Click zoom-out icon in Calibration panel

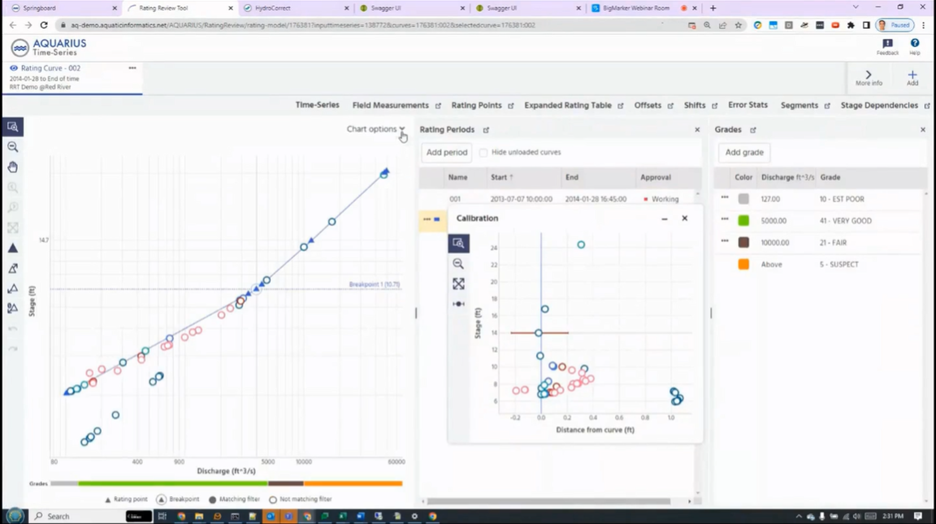tap(458, 264)
